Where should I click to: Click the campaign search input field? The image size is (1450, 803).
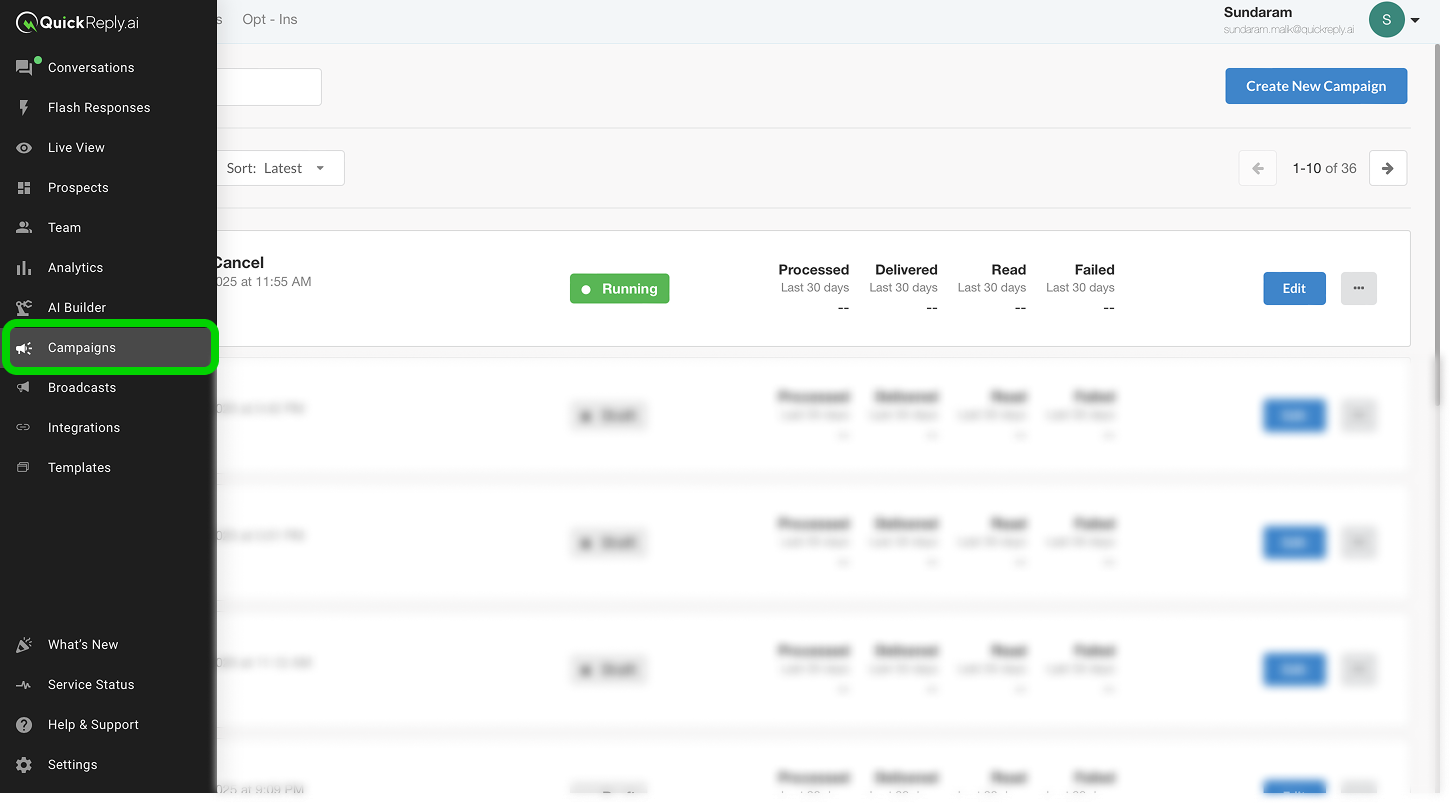point(268,87)
